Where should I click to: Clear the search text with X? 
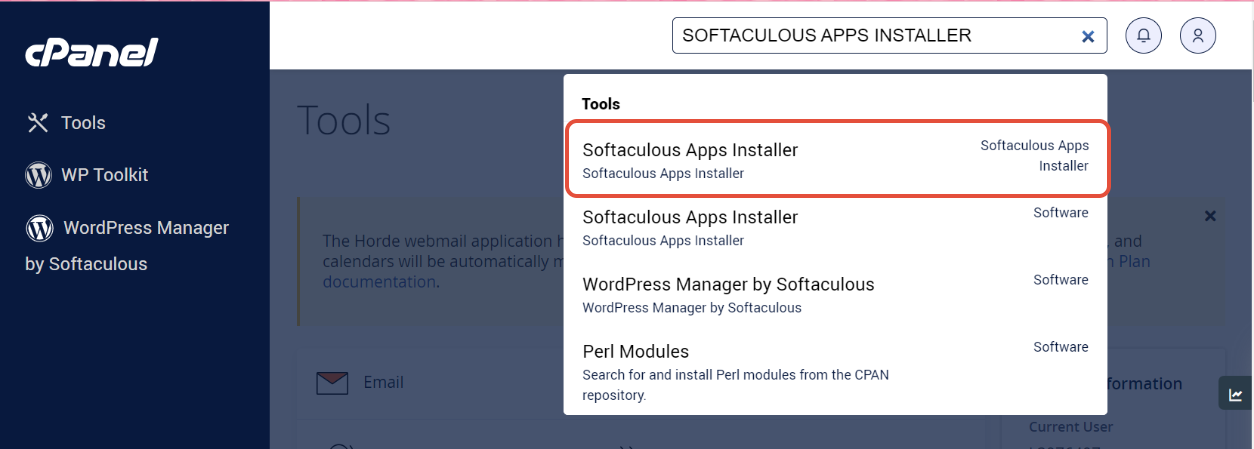coord(1088,36)
